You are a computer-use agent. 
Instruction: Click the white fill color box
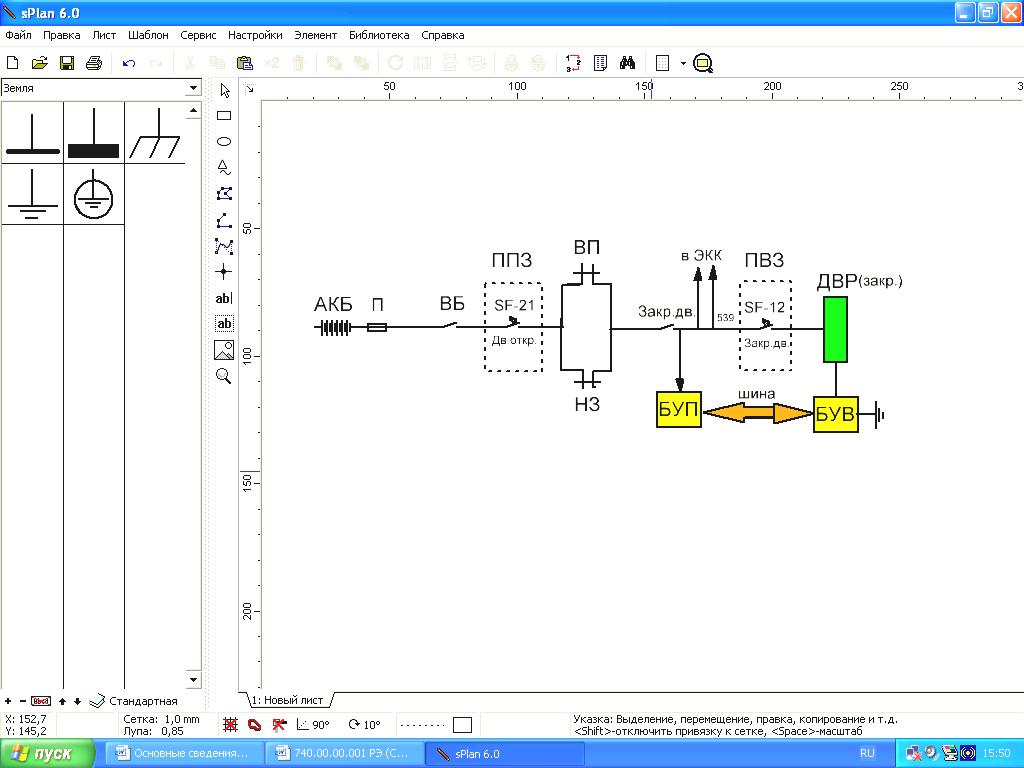(x=462, y=724)
